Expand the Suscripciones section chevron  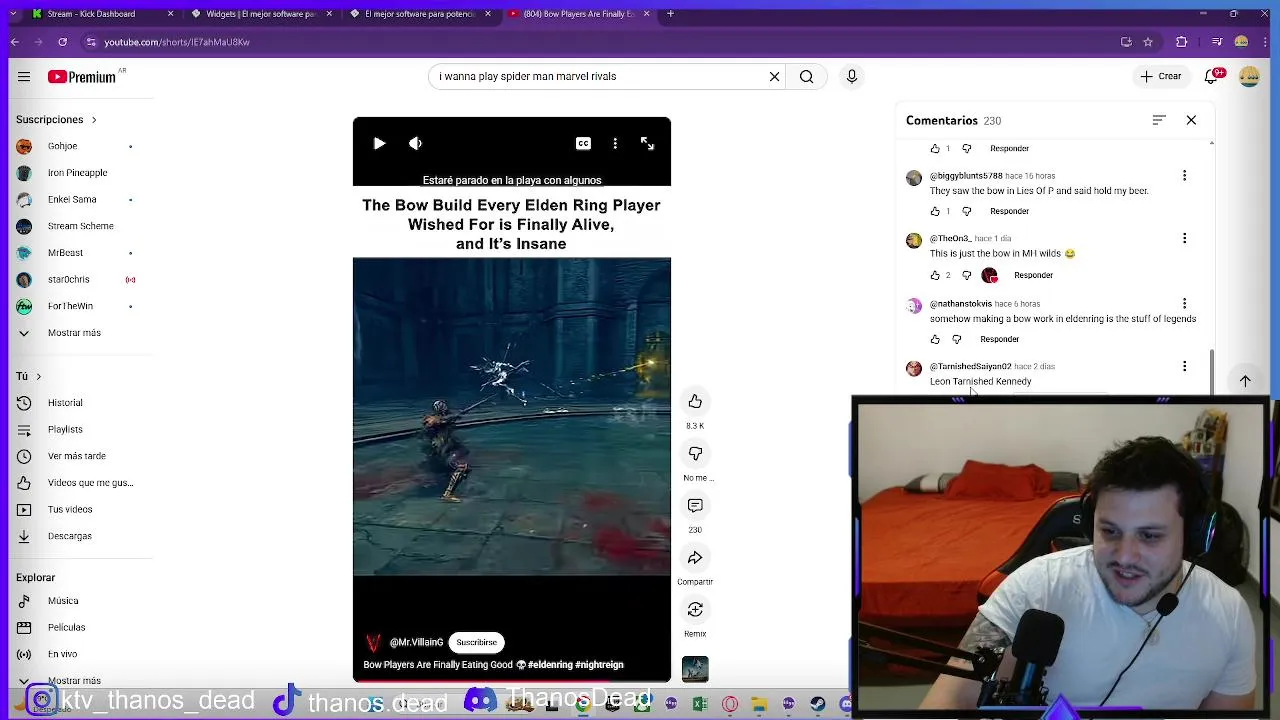(94, 120)
